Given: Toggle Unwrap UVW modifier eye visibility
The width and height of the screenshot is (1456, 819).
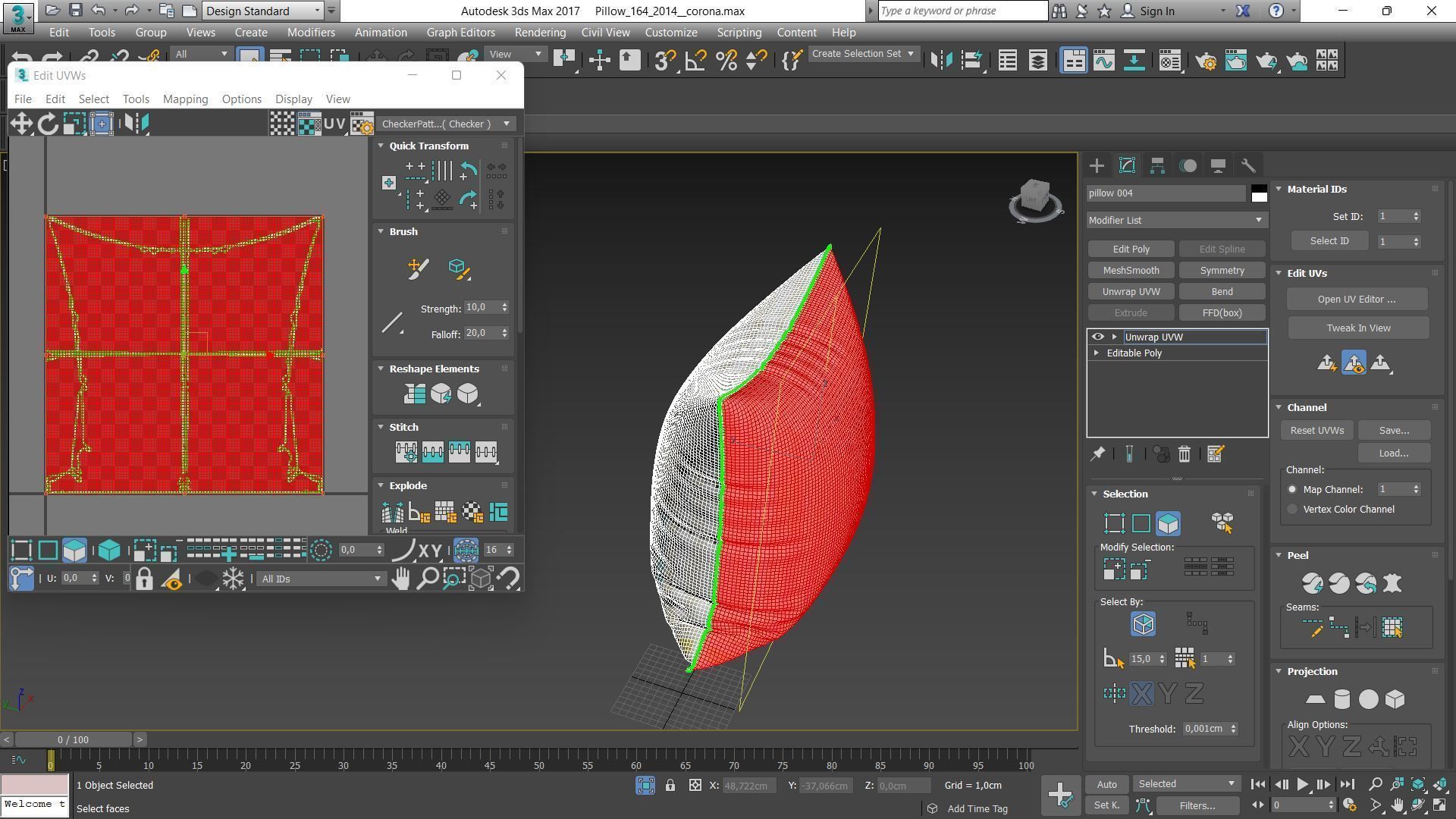Looking at the screenshot, I should click(x=1097, y=337).
